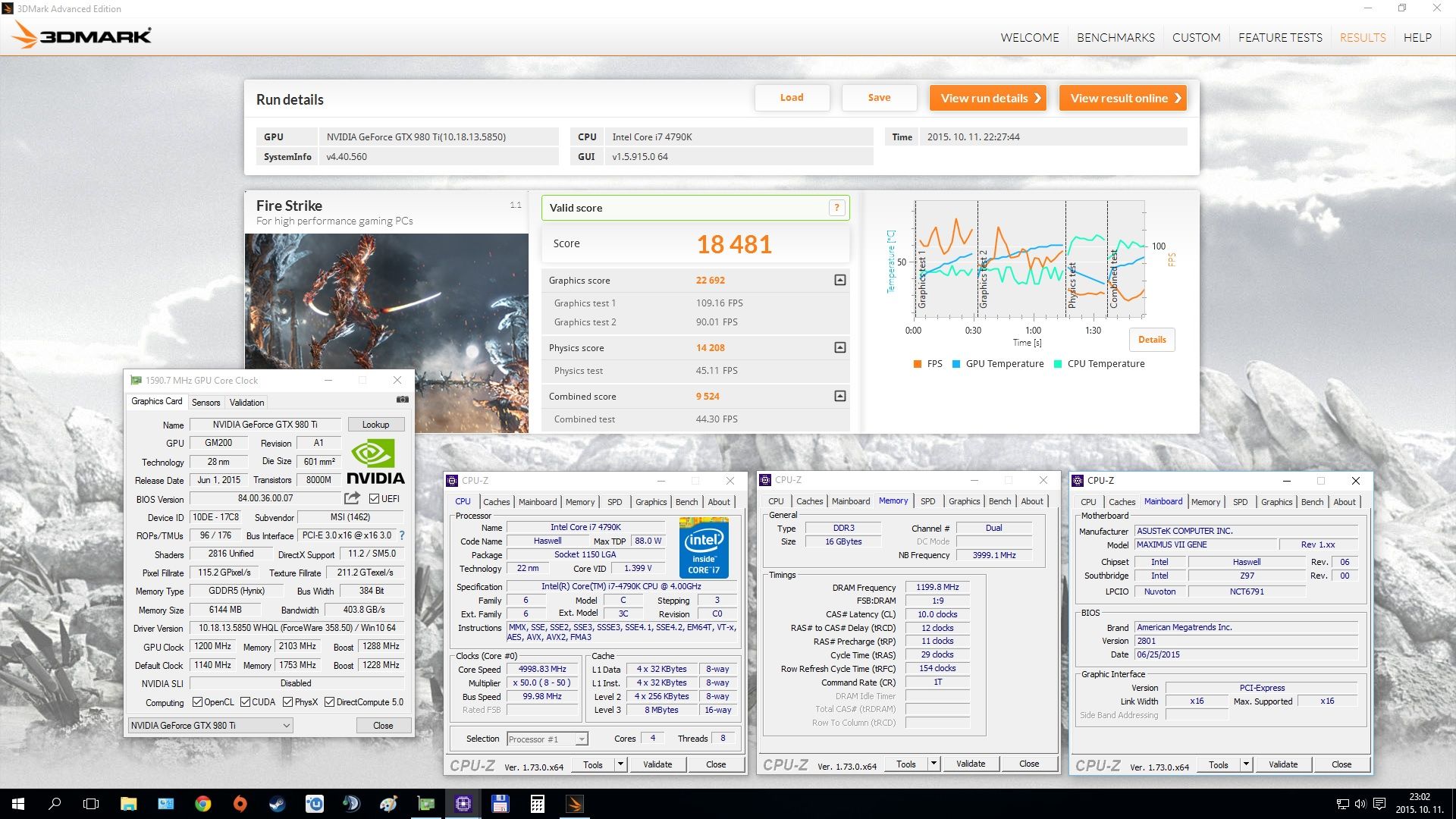Viewport: 1456px width, 819px height.
Task: Open Origin from the taskbar
Action: 240,804
